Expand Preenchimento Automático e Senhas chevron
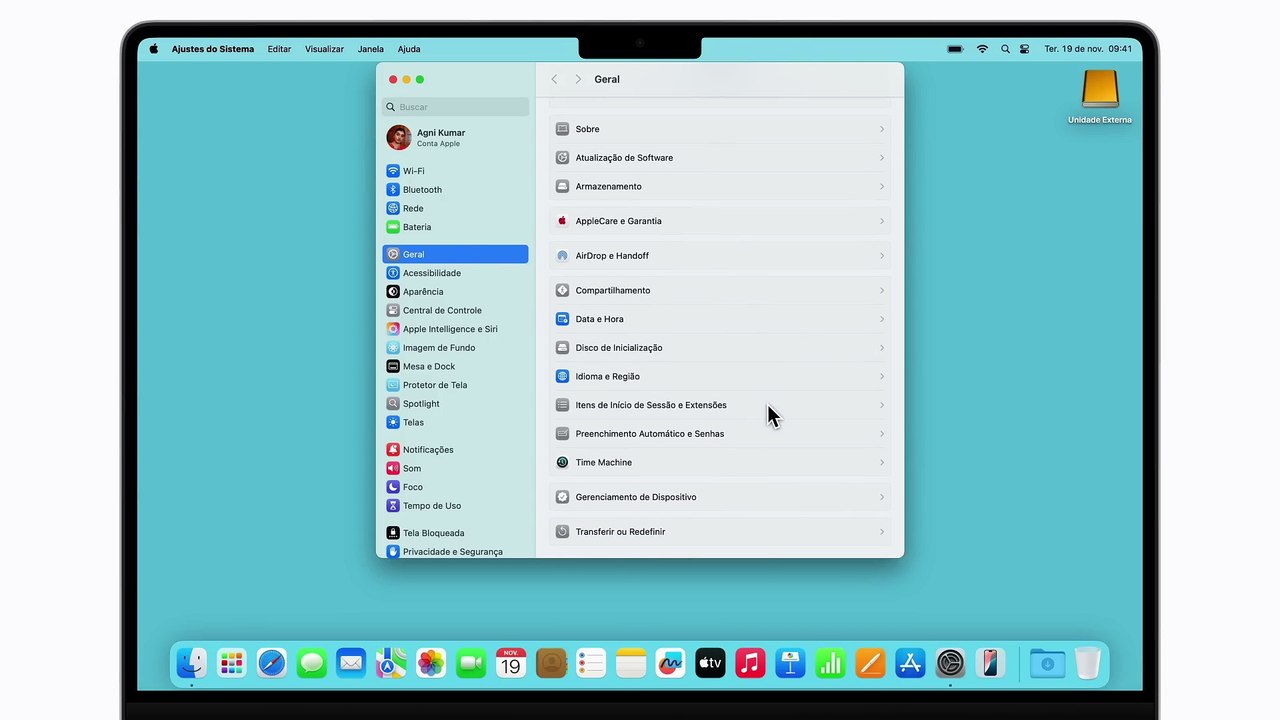This screenshot has width=1280, height=720. coord(881,434)
